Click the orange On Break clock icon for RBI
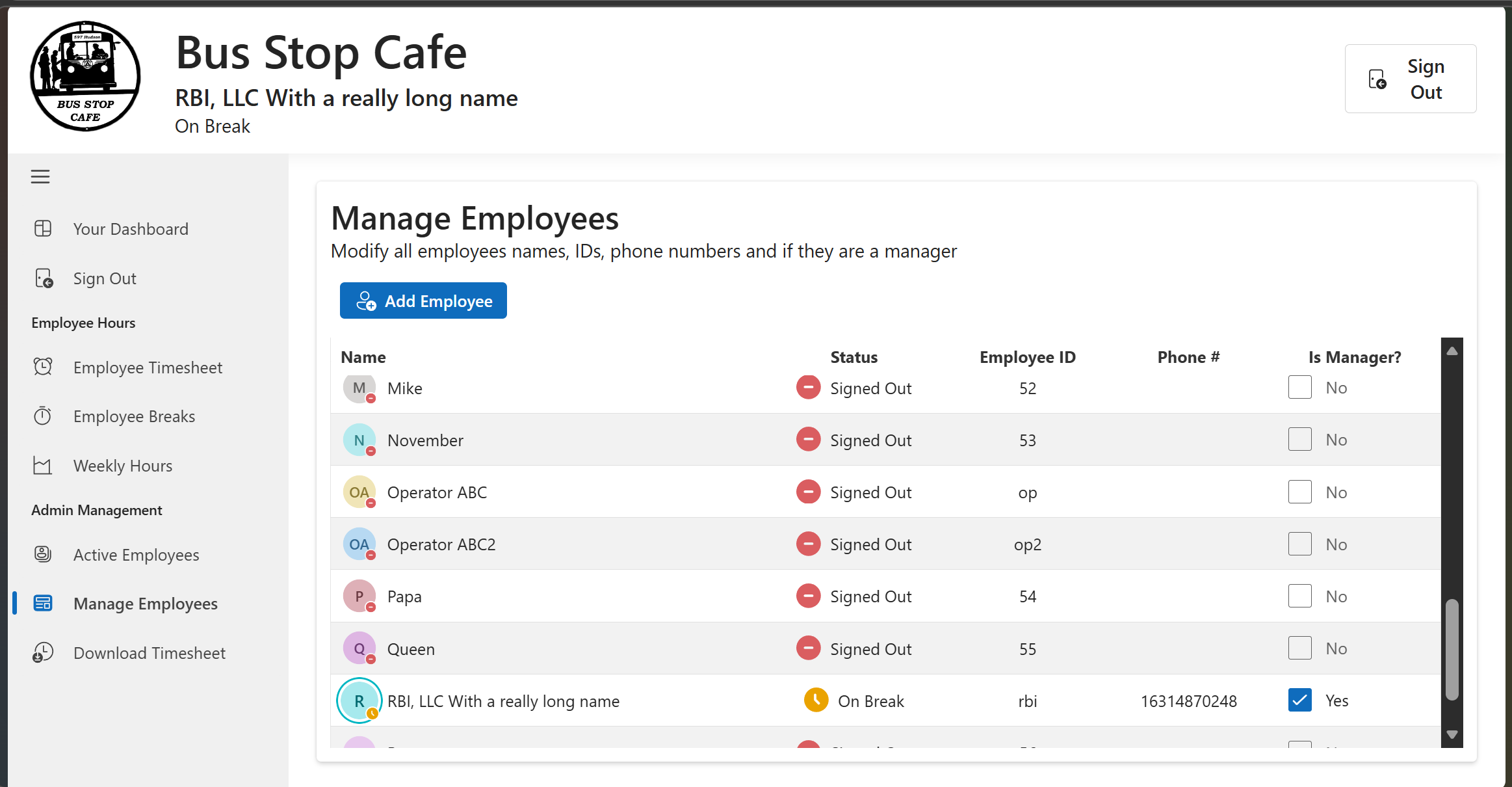The width and height of the screenshot is (1512, 787). click(x=815, y=700)
